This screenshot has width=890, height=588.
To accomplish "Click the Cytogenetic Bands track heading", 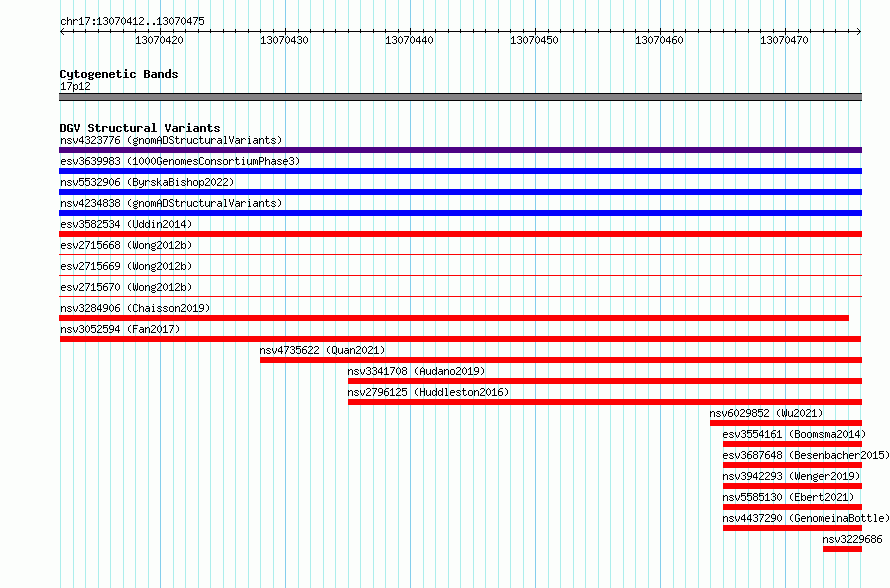I will [x=119, y=74].
